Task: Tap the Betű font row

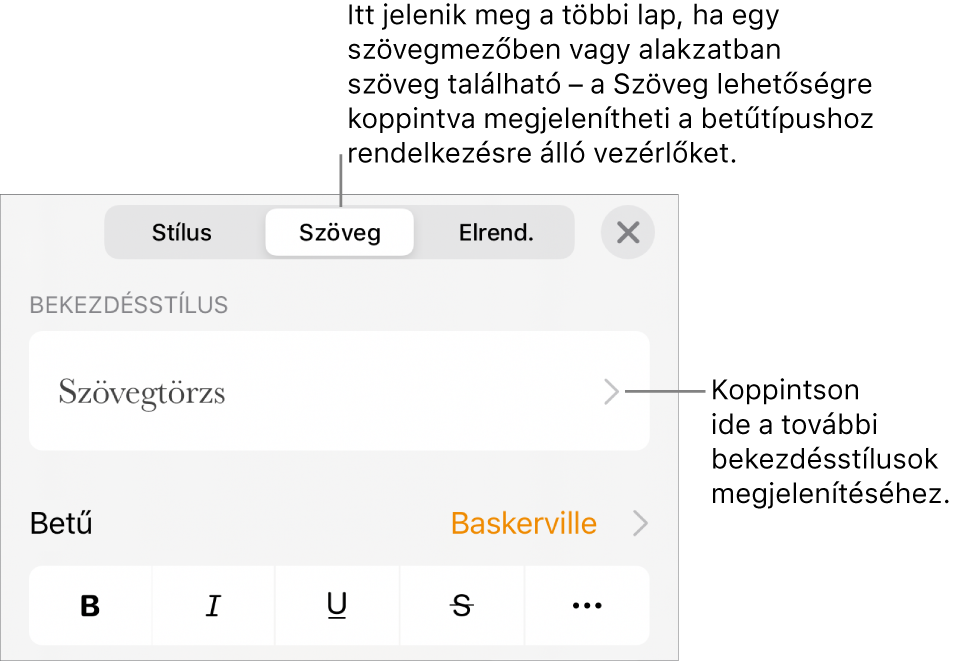Action: pyautogui.click(x=61, y=523)
